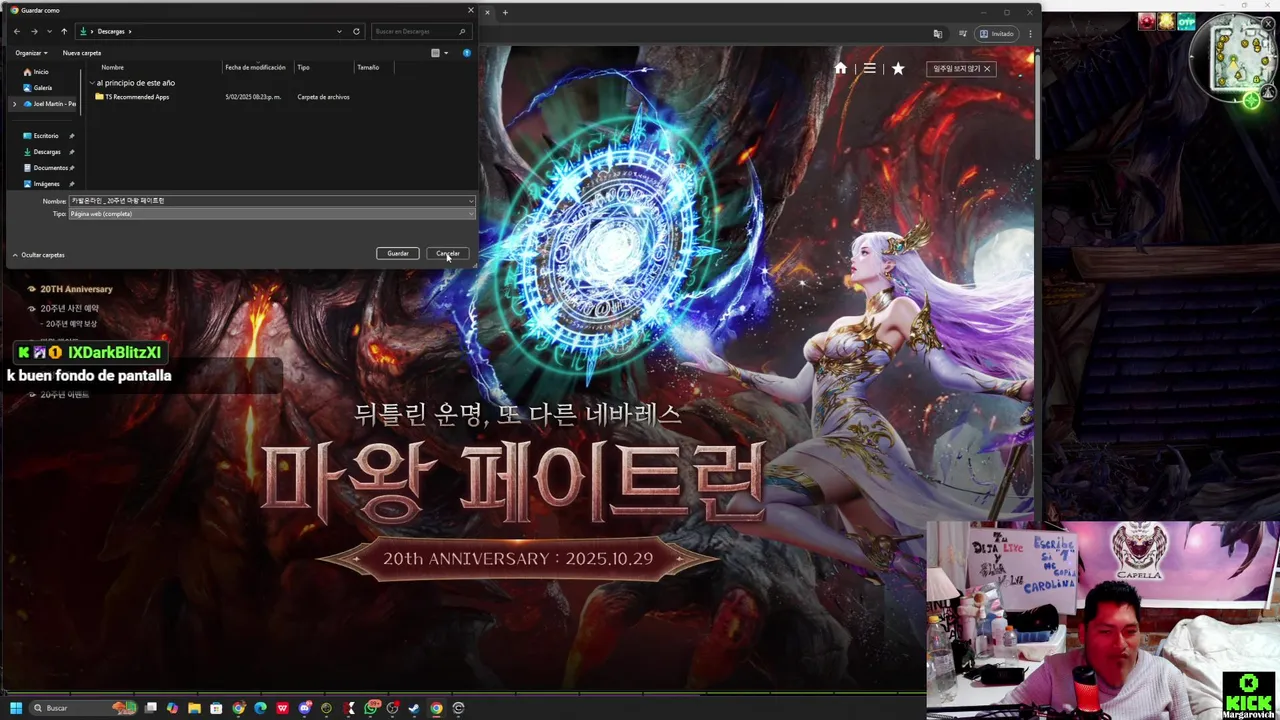Click the Cancelar button
Image resolution: width=1280 pixels, height=720 pixels.
click(448, 253)
